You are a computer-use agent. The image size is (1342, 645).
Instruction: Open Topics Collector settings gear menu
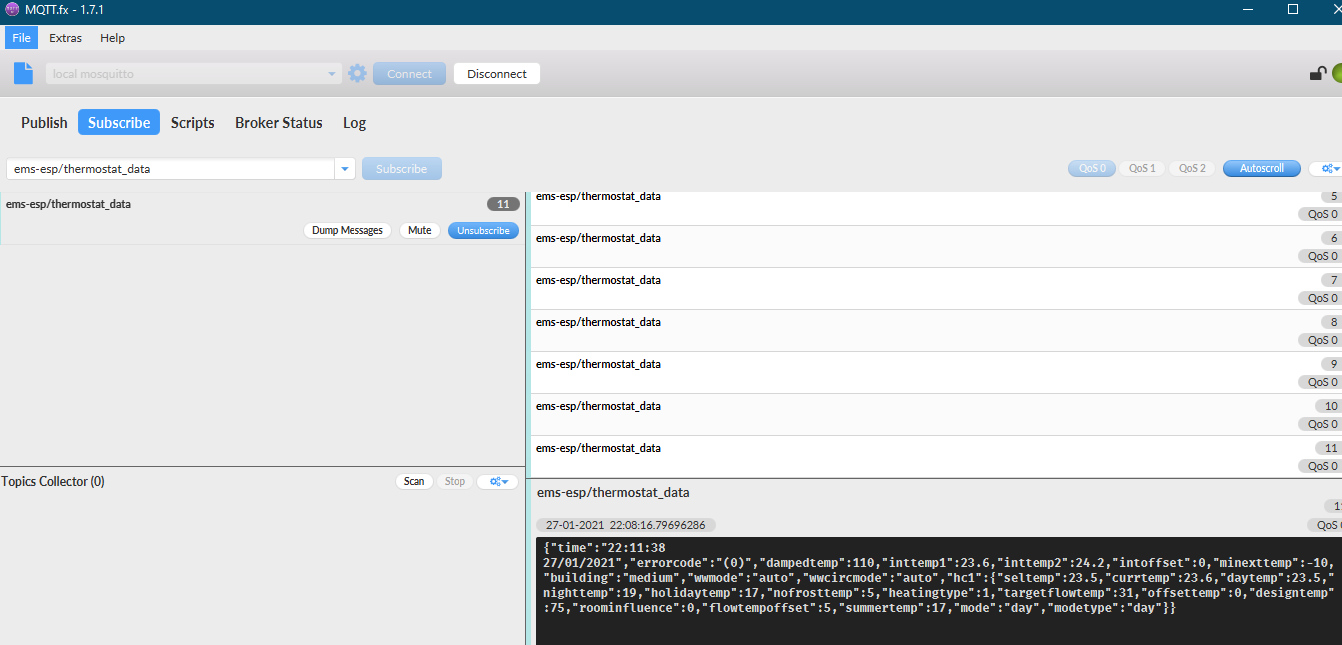(498, 481)
